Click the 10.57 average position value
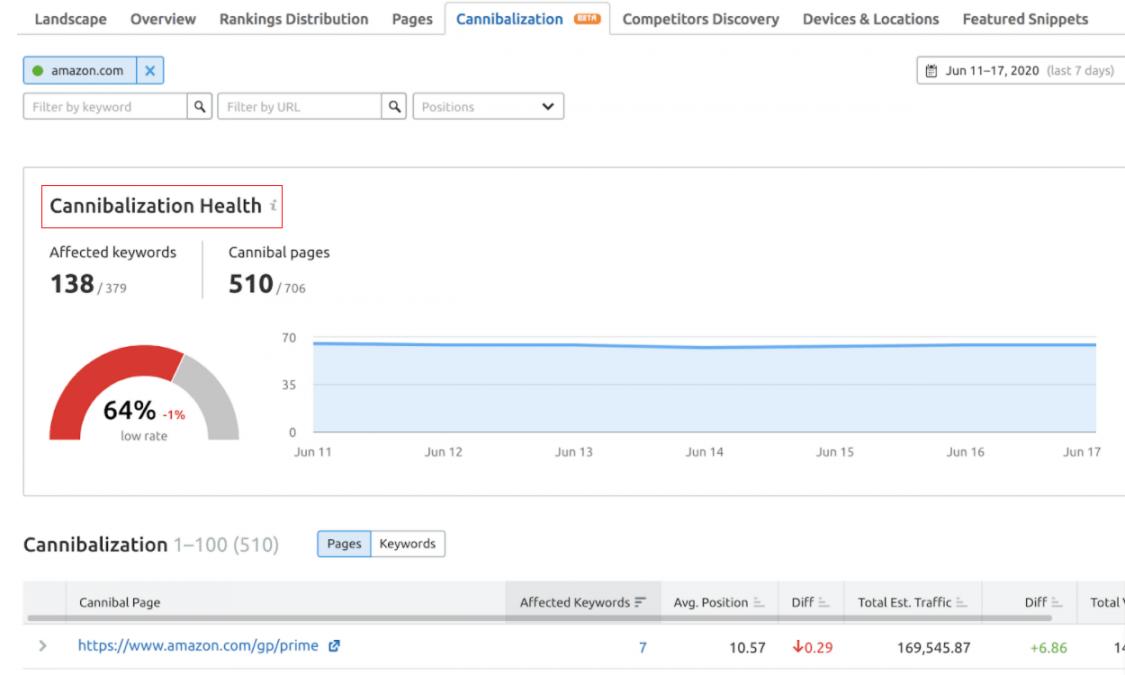Screen dimensions: 1125x675 pyautogui.click(x=747, y=648)
